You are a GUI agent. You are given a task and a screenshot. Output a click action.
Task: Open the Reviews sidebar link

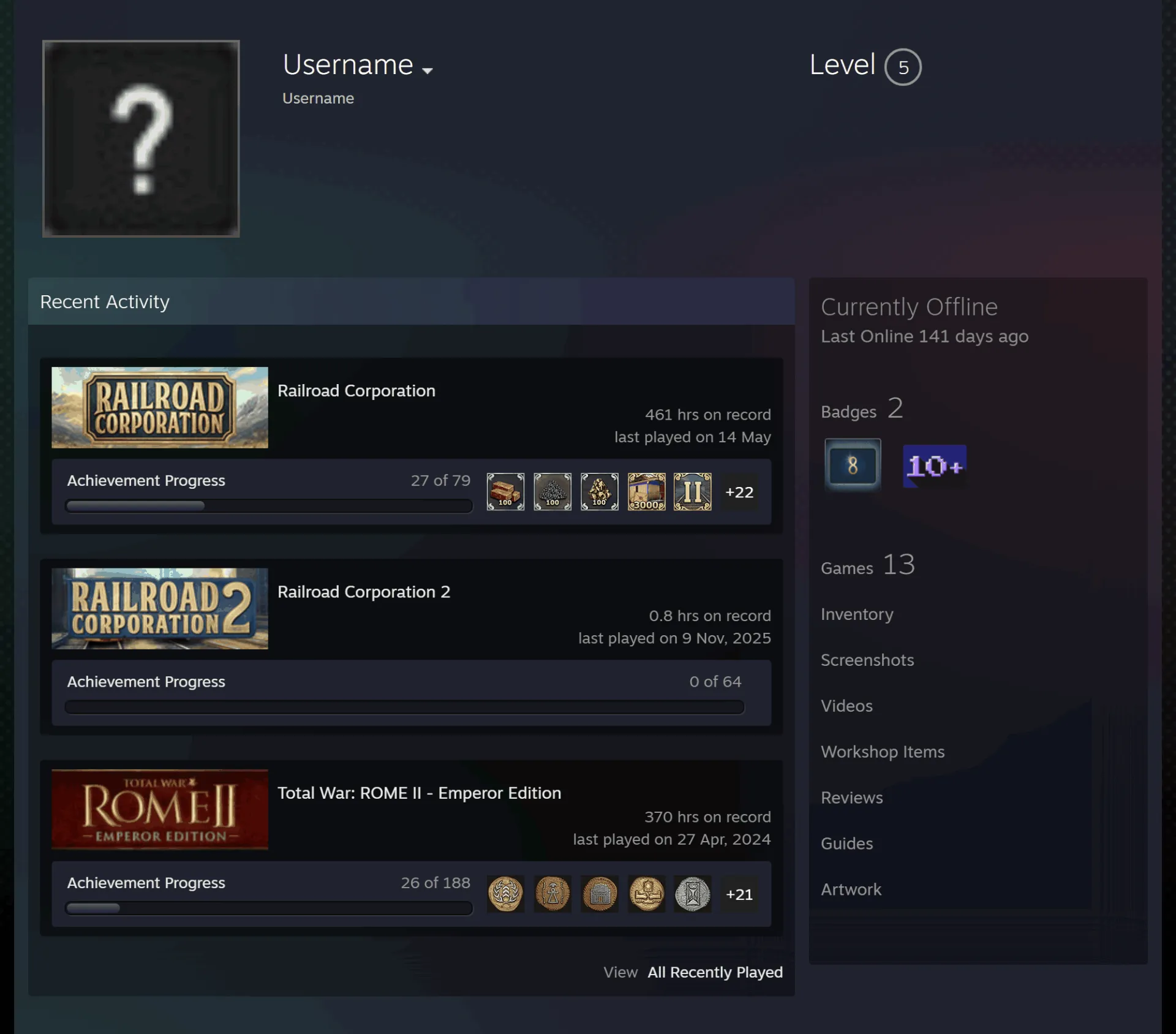tap(852, 798)
